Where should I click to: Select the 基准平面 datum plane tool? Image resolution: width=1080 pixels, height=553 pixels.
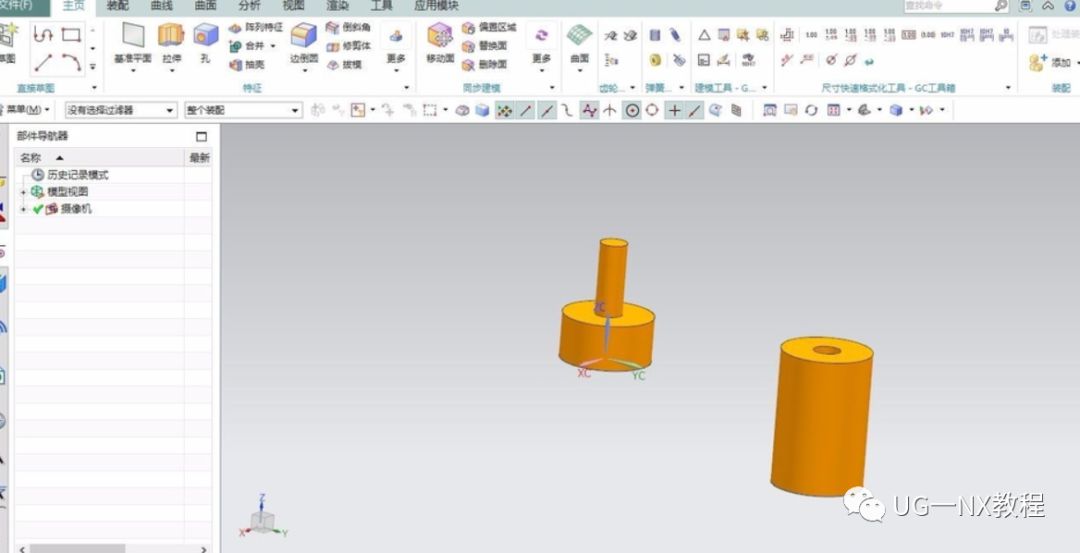click(x=134, y=41)
